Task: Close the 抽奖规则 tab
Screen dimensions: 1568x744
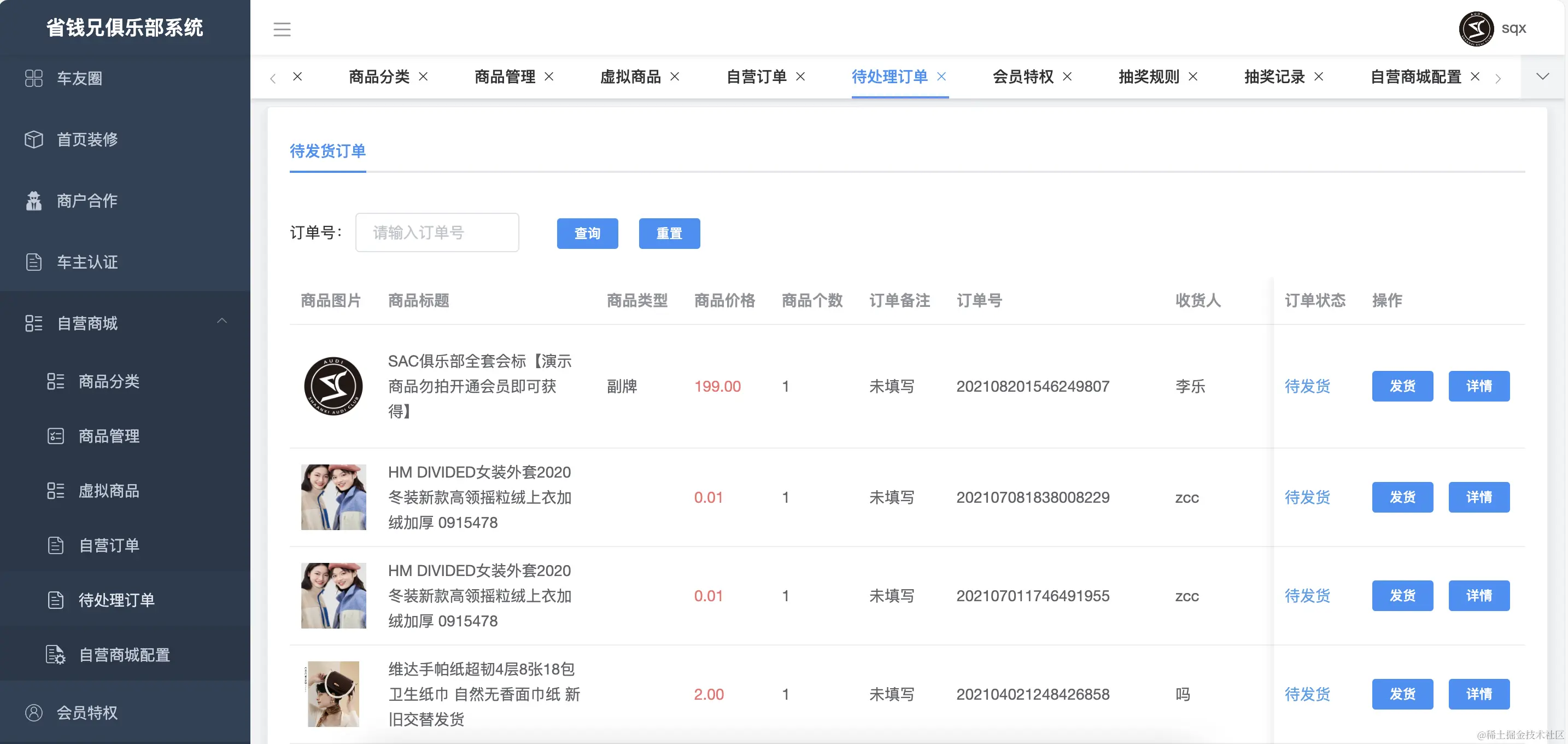Action: coord(1193,77)
